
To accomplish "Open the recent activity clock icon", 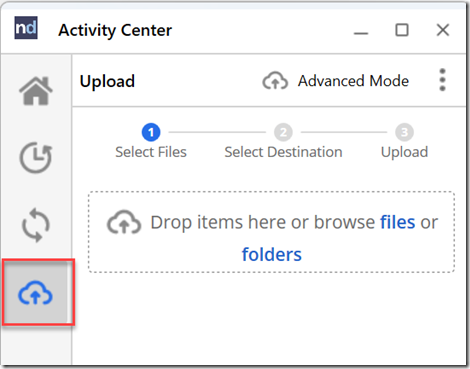I will coord(36,157).
